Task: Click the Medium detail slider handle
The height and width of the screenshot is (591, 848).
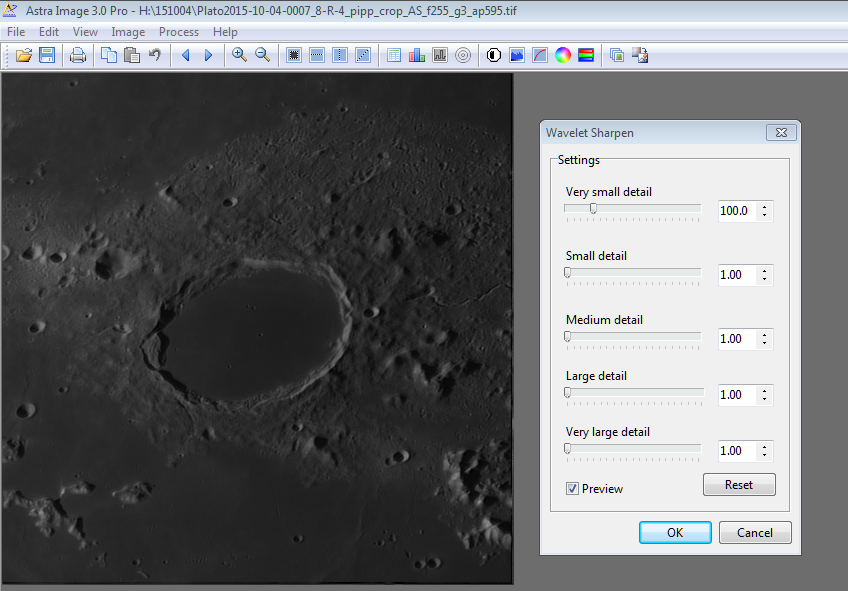Action: (x=567, y=336)
